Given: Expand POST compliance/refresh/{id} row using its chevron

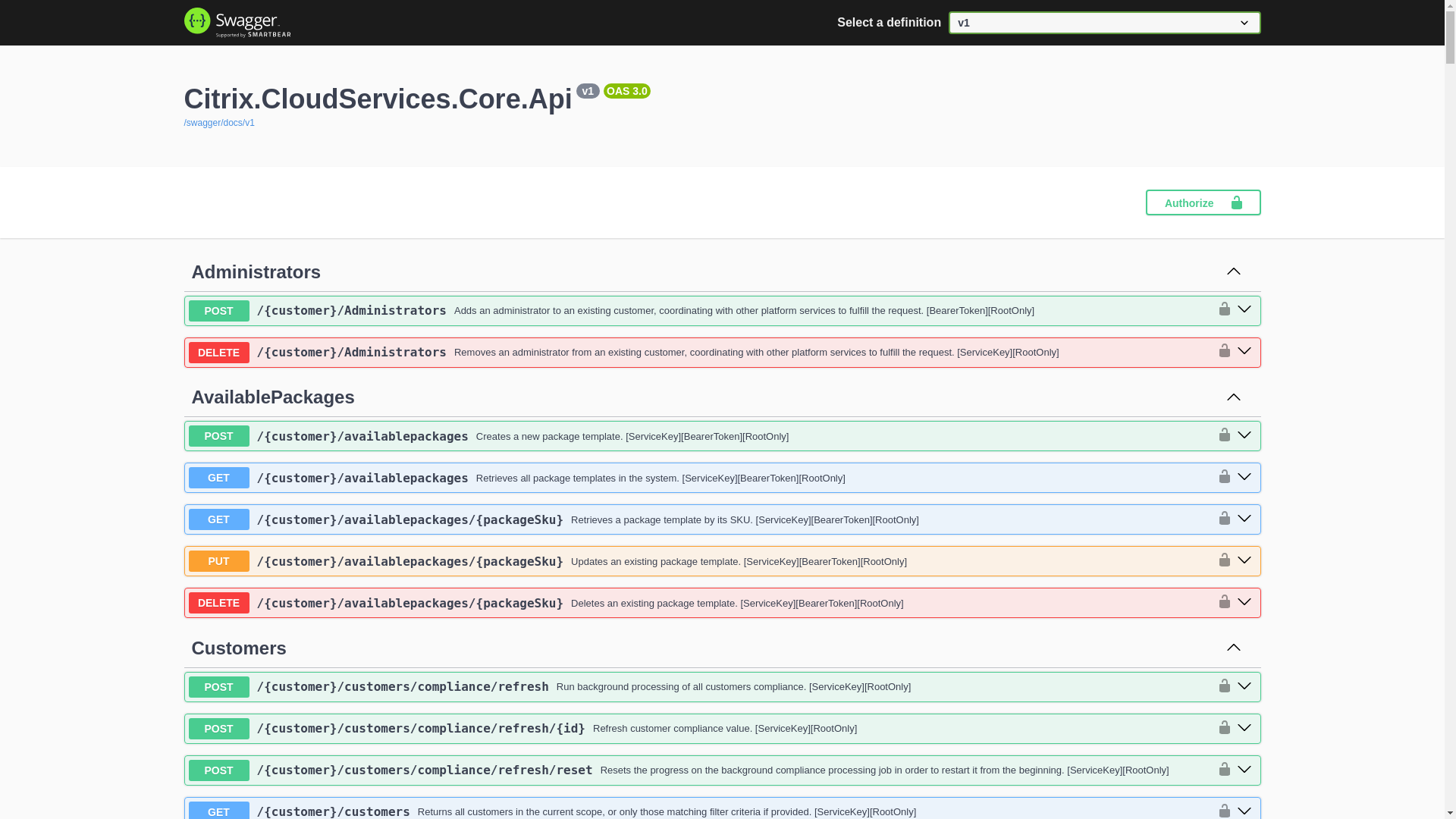Looking at the screenshot, I should (x=1244, y=728).
